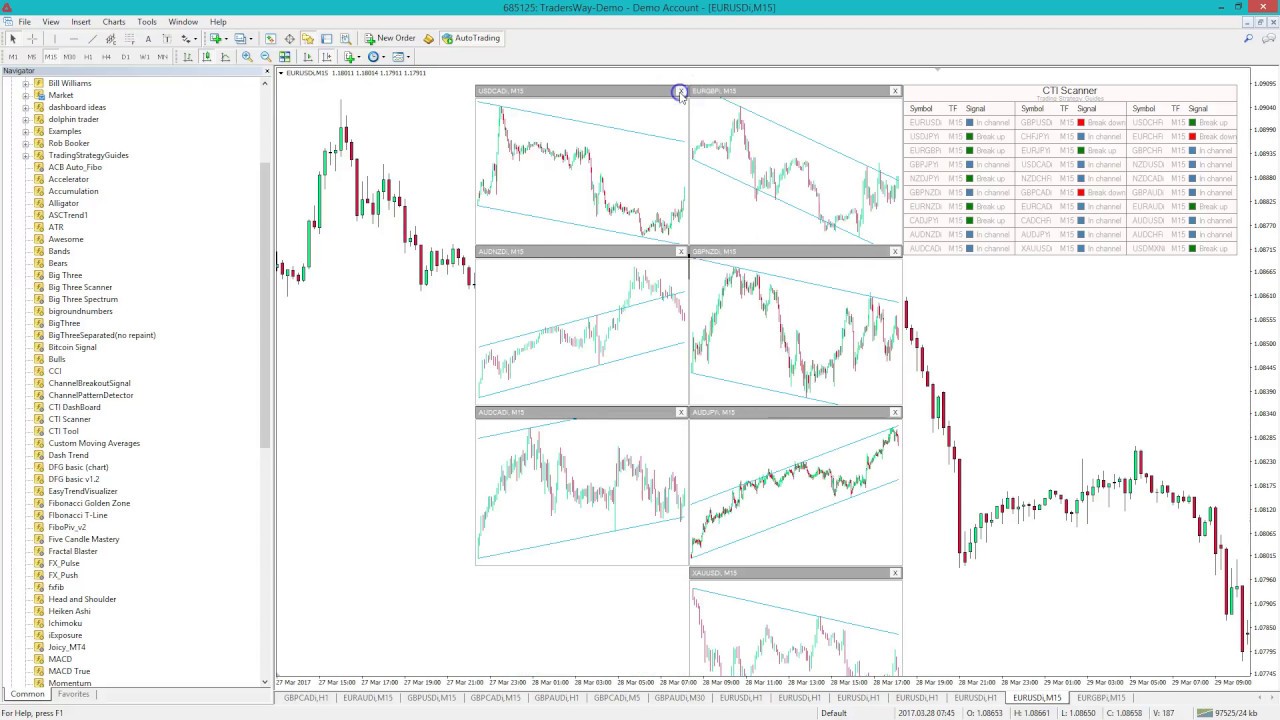Viewport: 1280px width, 720px height.
Task: Pick the horizontal line drawing tool
Action: (x=74, y=38)
